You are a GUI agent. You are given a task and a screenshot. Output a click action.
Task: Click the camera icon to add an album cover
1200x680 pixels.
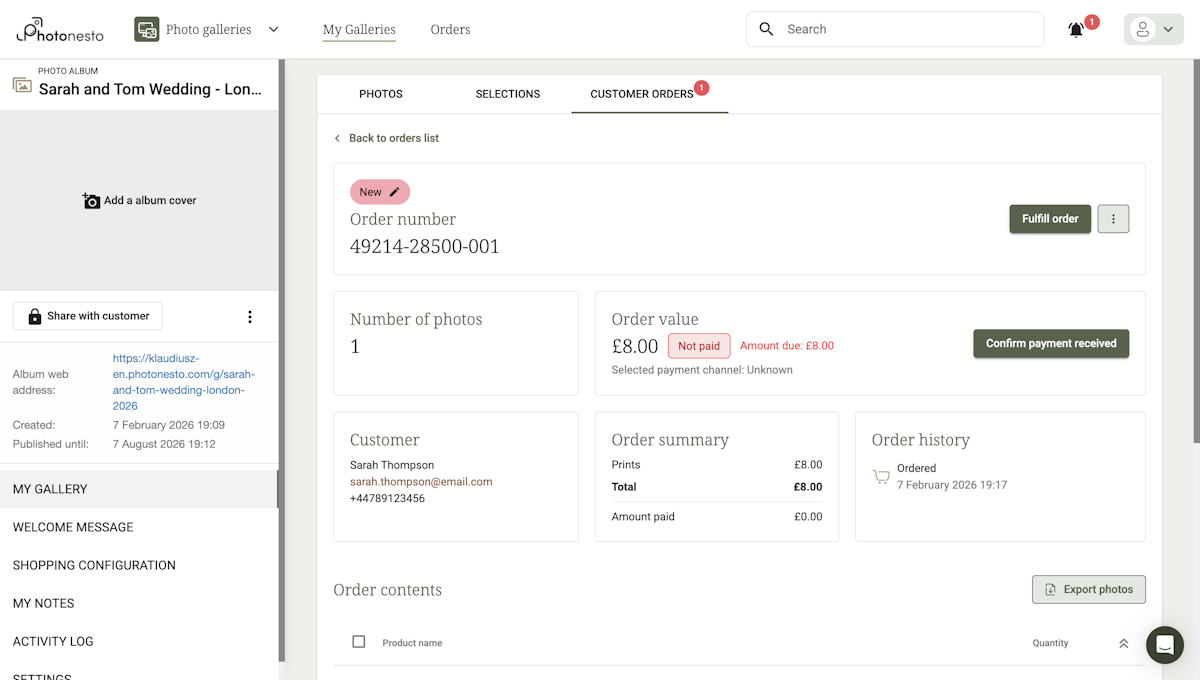(90, 199)
